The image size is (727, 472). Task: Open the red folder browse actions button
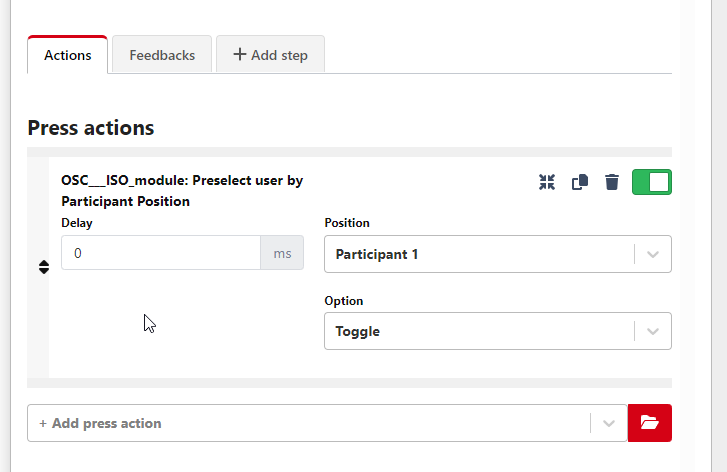coord(649,423)
